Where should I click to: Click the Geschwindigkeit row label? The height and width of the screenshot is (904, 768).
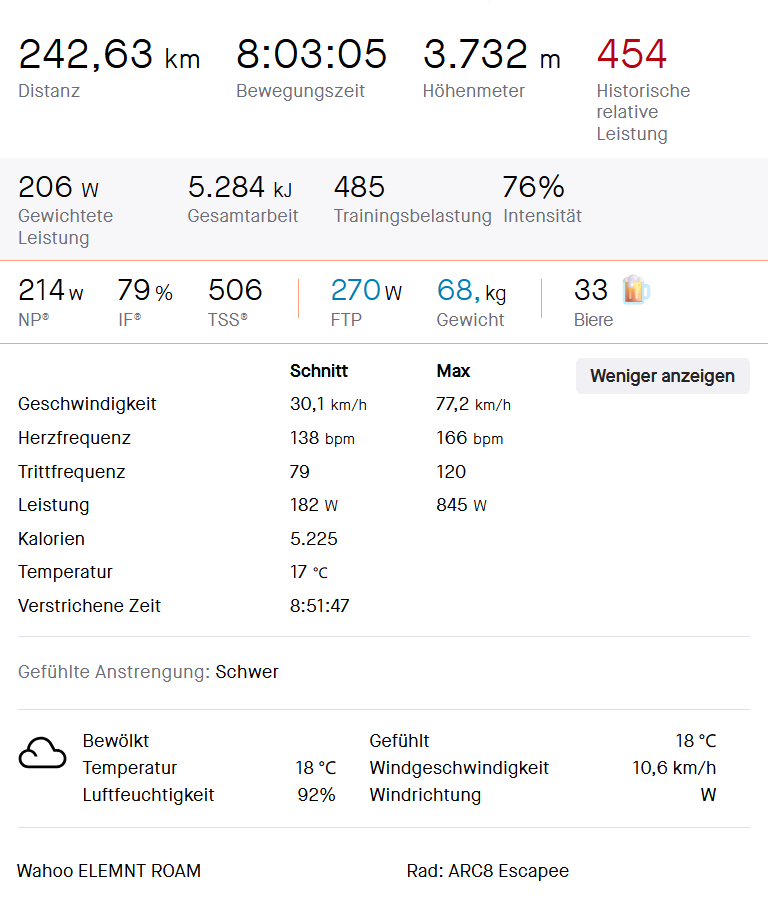click(x=87, y=404)
